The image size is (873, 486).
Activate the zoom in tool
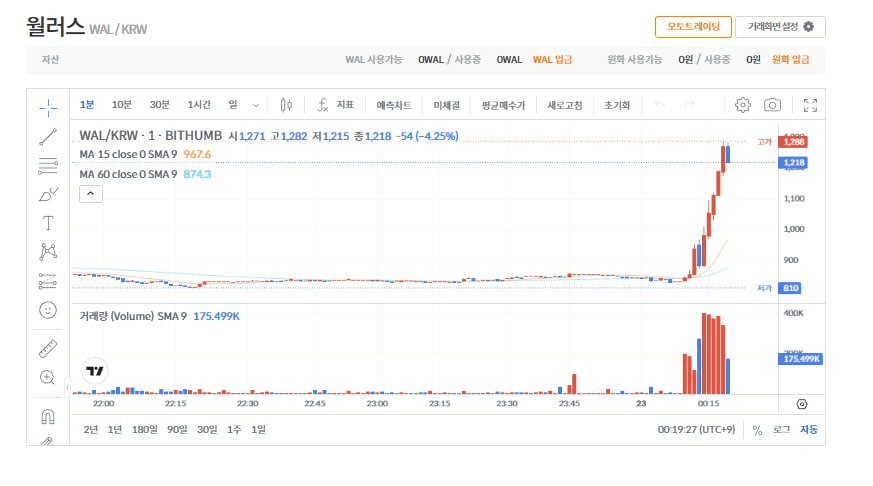click(48, 377)
